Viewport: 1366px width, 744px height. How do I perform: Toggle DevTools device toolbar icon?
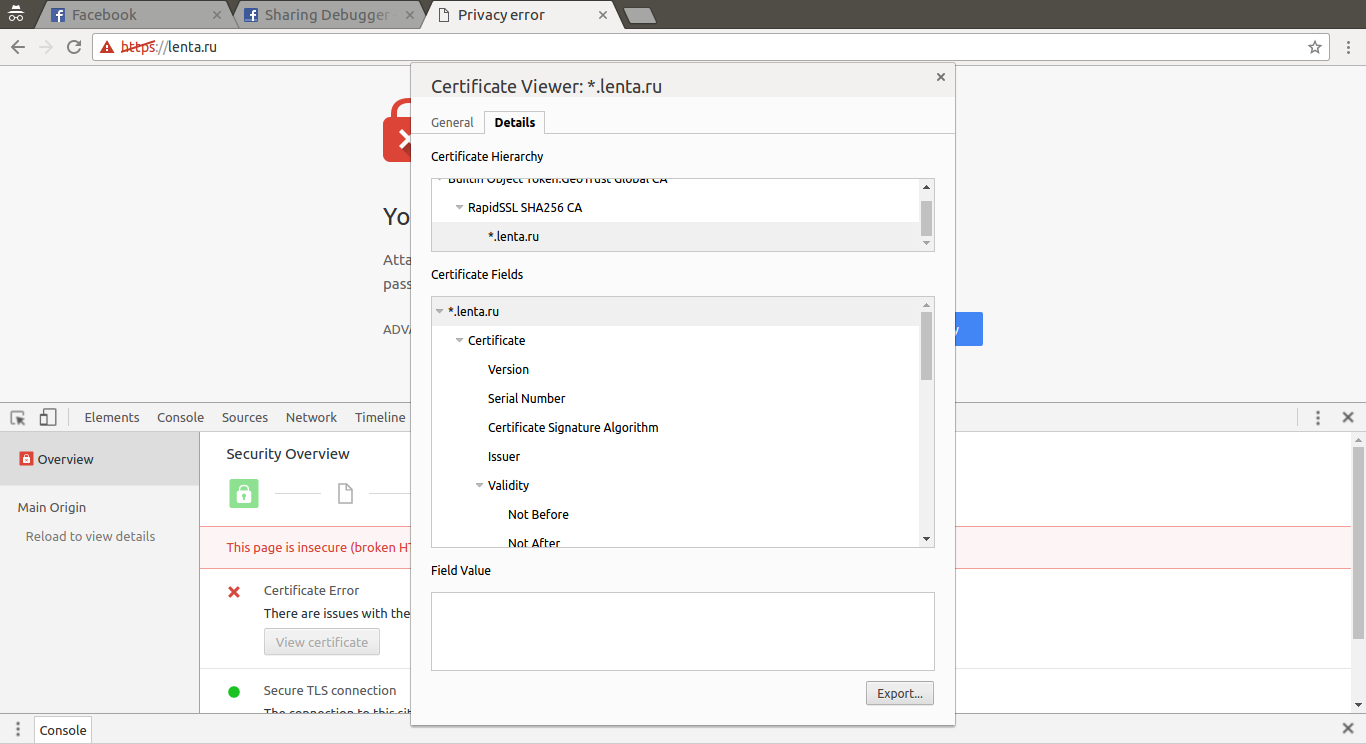click(x=48, y=418)
